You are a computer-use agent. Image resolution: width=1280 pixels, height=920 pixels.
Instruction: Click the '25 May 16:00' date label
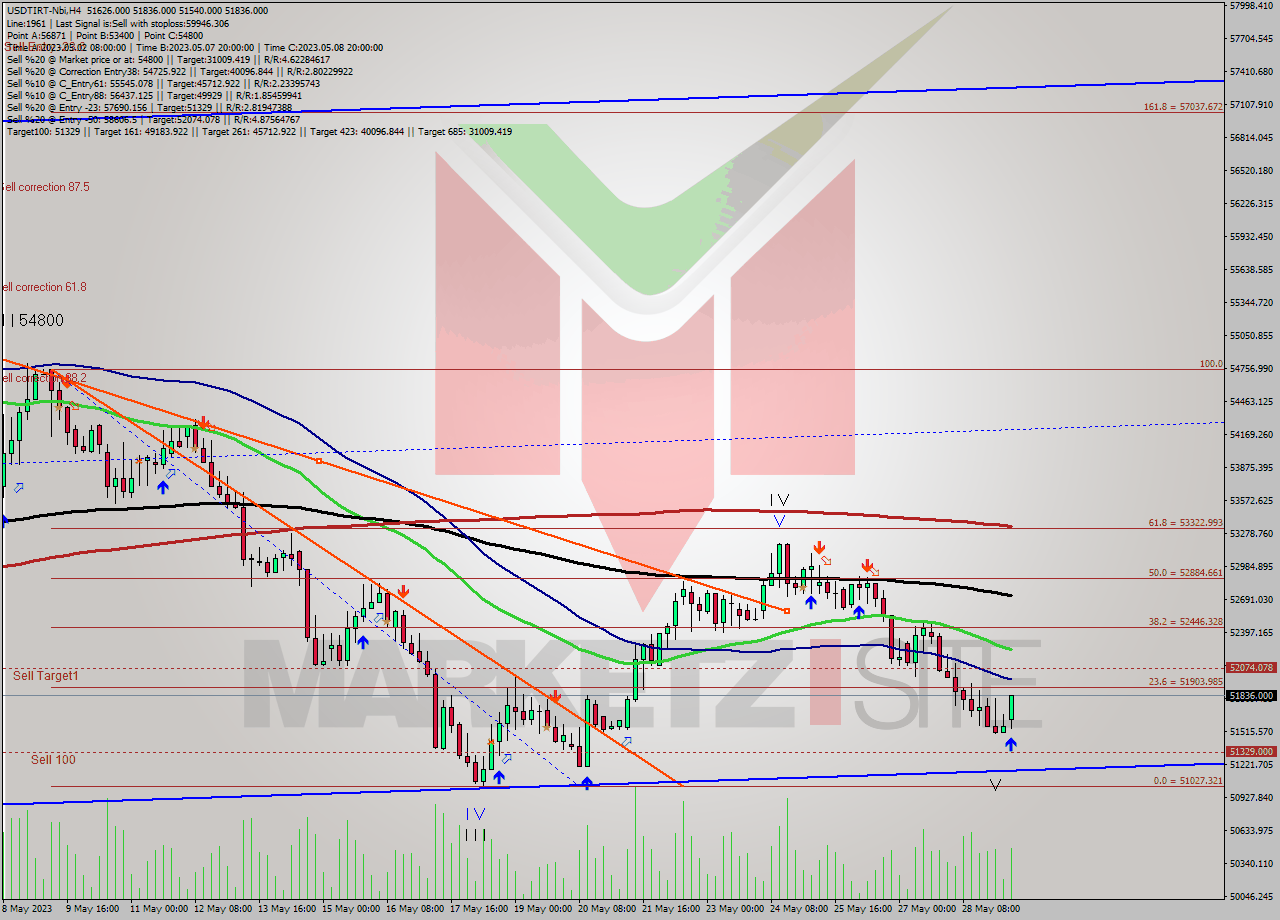[x=863, y=909]
